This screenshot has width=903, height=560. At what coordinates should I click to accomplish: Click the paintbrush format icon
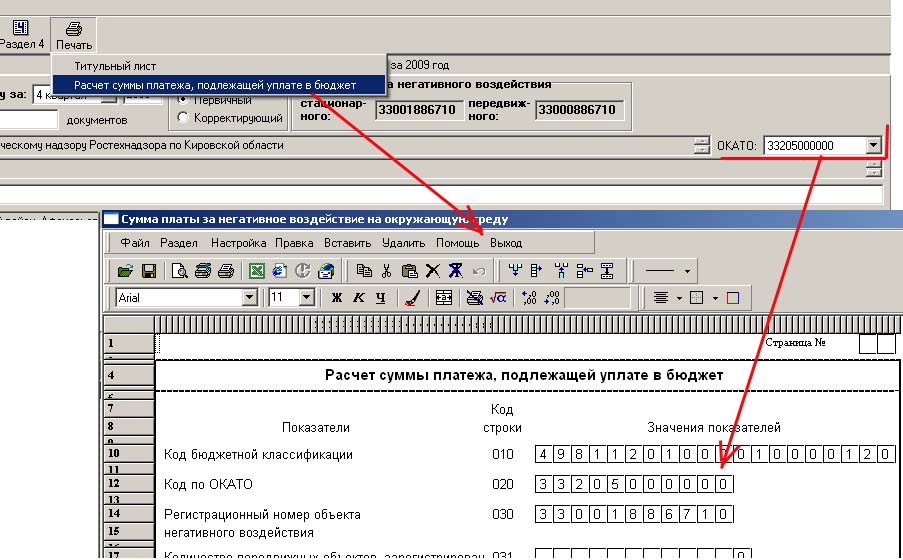410,298
